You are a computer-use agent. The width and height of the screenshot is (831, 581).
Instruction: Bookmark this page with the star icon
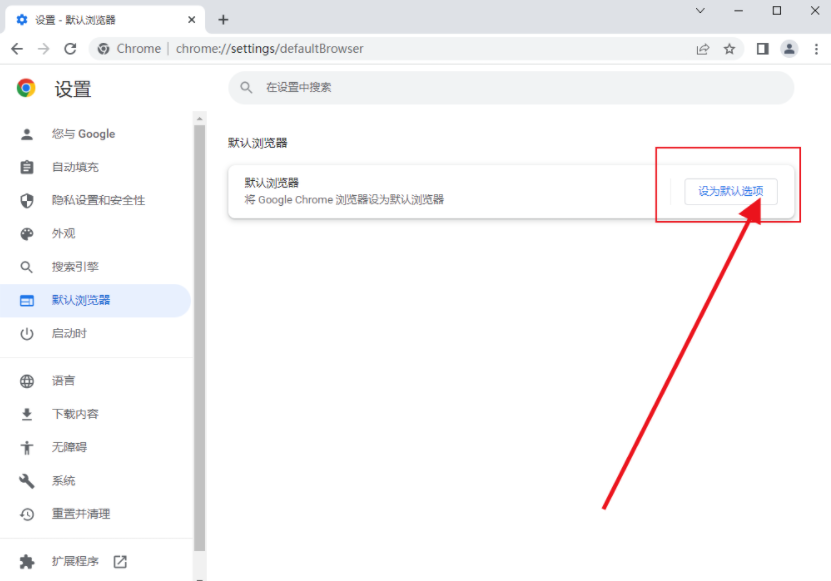click(x=730, y=49)
